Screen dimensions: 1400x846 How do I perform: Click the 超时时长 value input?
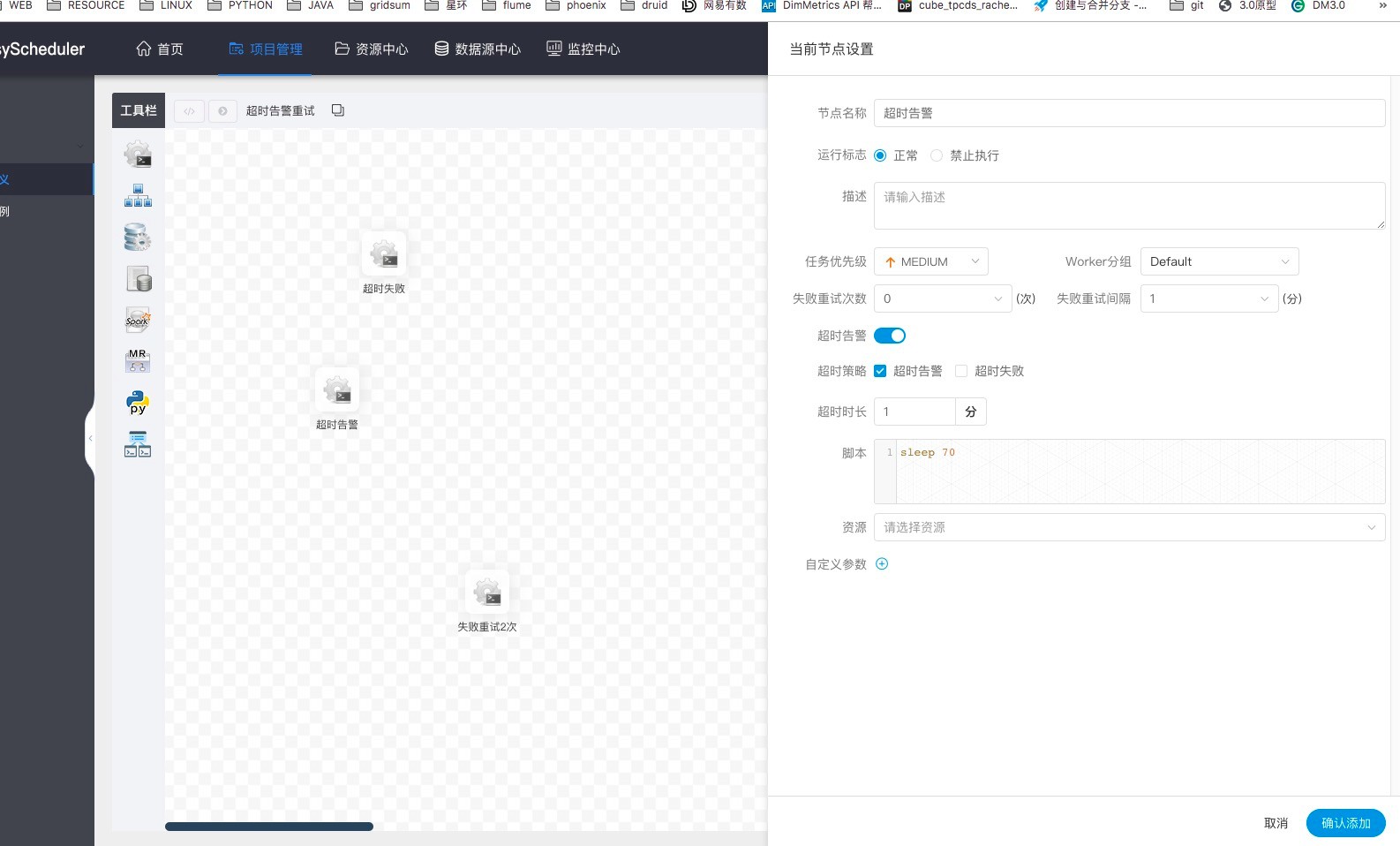click(x=915, y=412)
